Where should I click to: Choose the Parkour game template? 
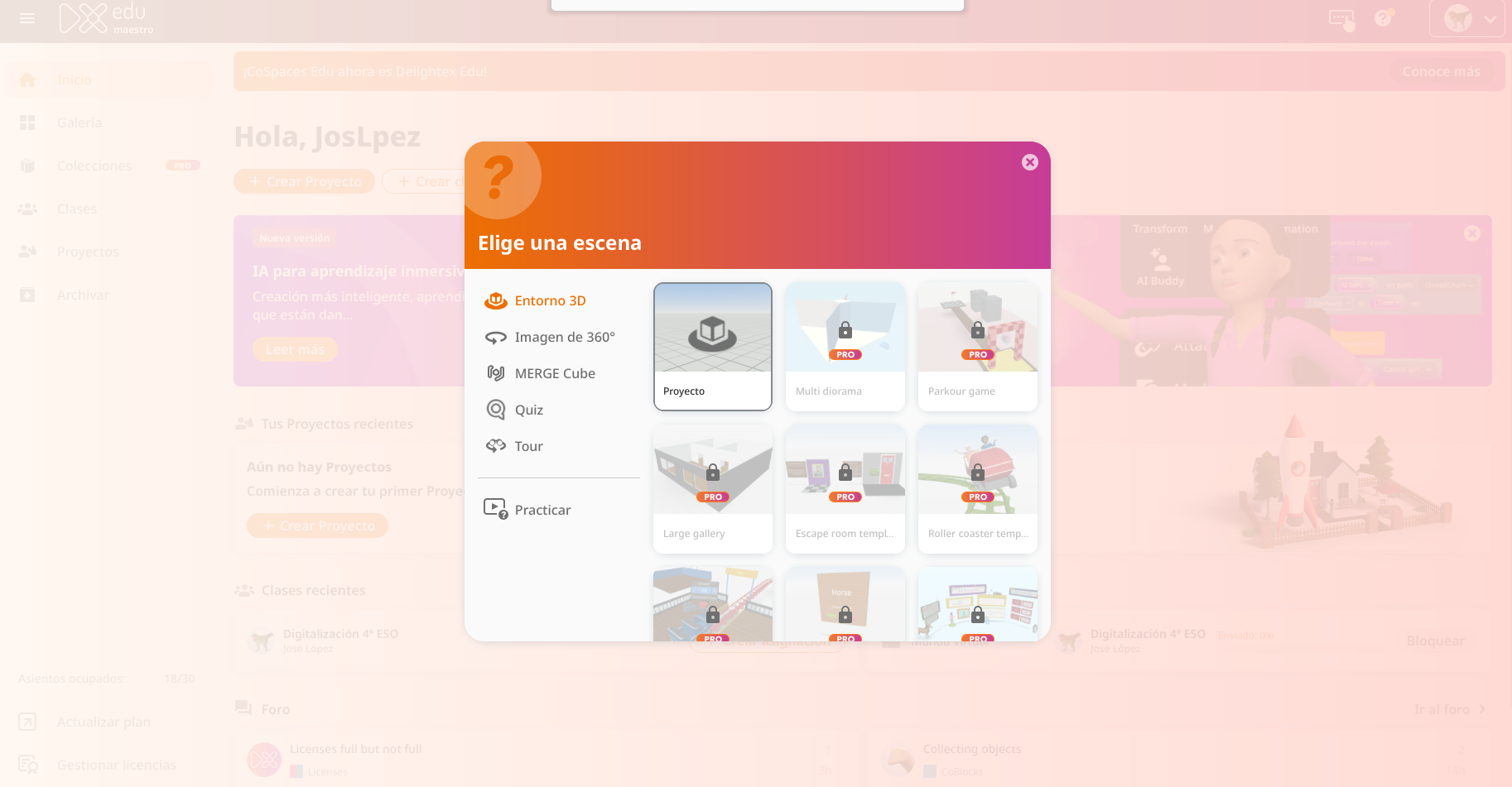tap(977, 346)
